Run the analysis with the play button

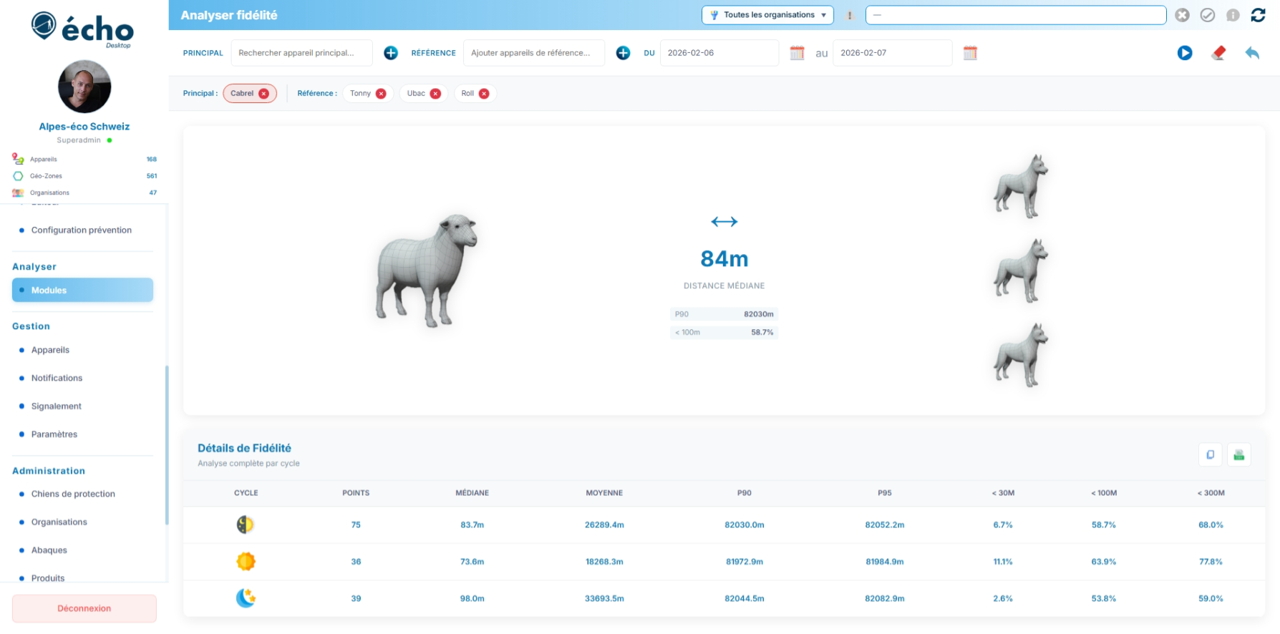tap(1184, 53)
